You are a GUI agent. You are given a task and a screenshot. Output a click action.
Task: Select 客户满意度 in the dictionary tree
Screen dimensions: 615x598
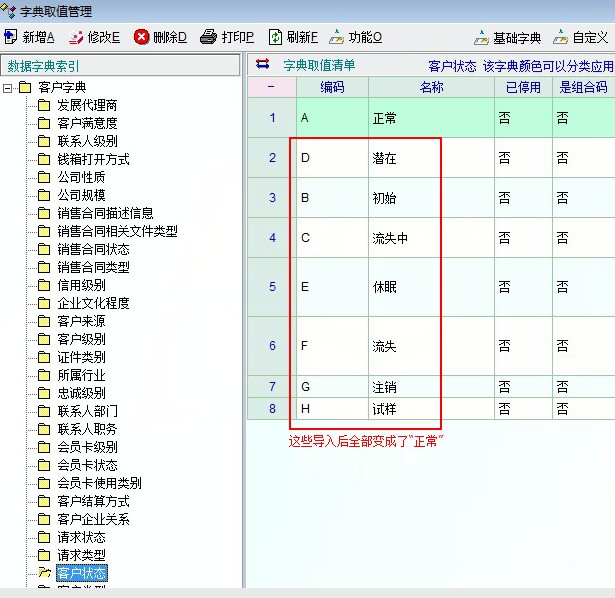tap(86, 123)
